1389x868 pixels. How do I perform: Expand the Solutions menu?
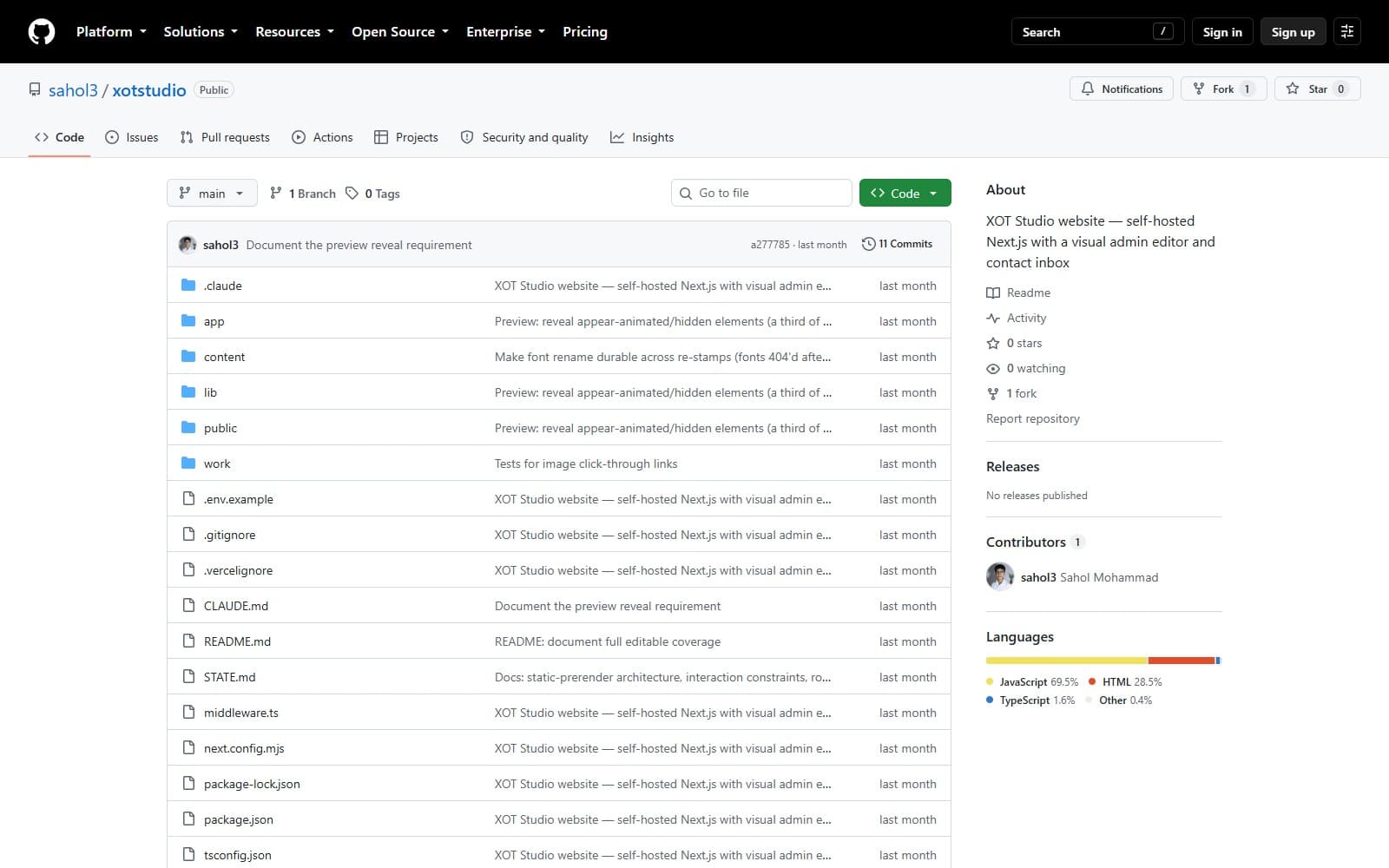click(x=201, y=32)
